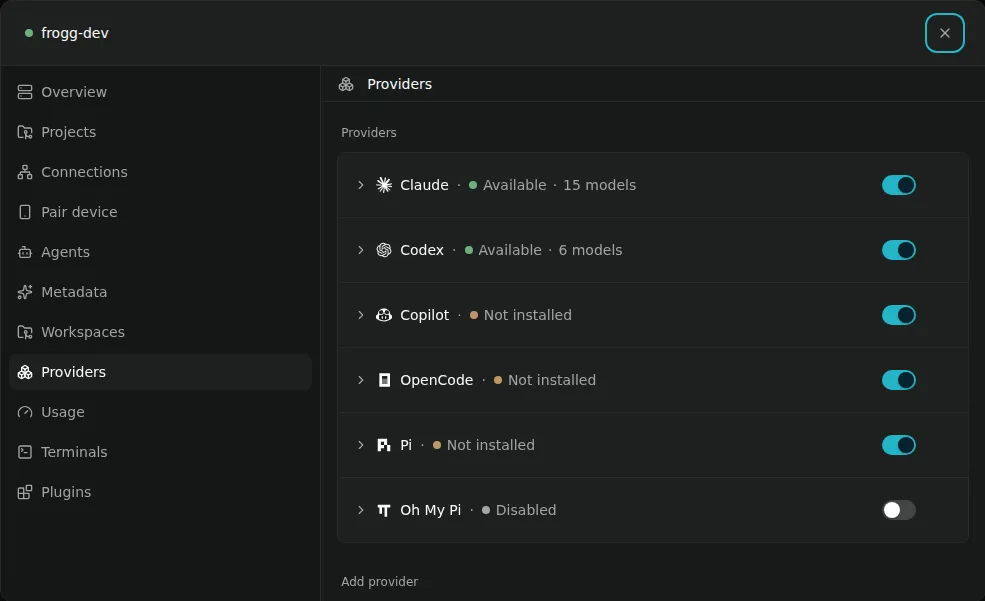The image size is (985, 601).
Task: Click the Agents robot icon
Action: pos(24,252)
